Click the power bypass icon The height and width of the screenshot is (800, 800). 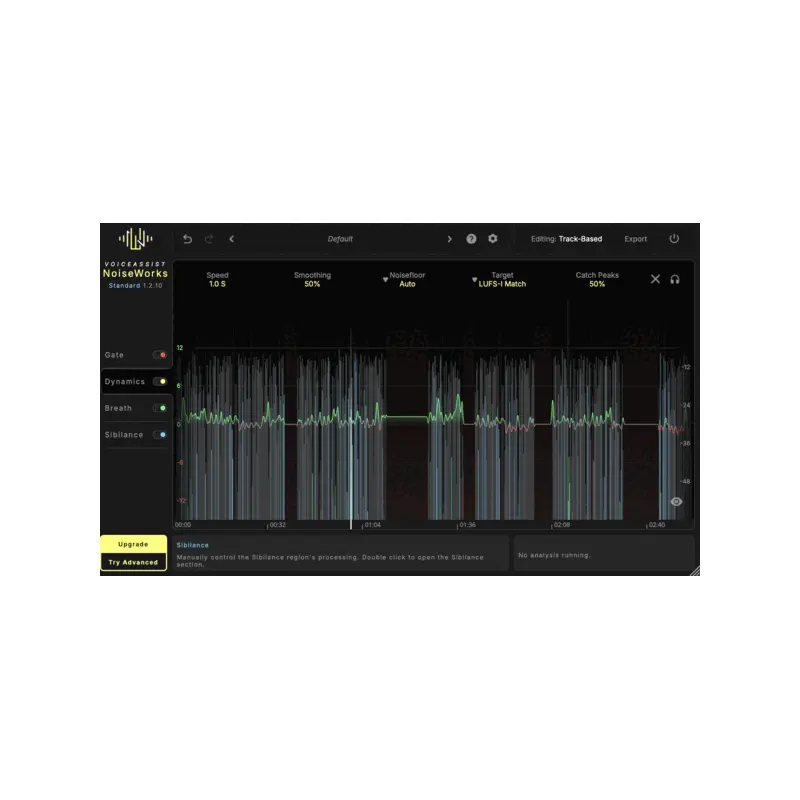(x=674, y=239)
